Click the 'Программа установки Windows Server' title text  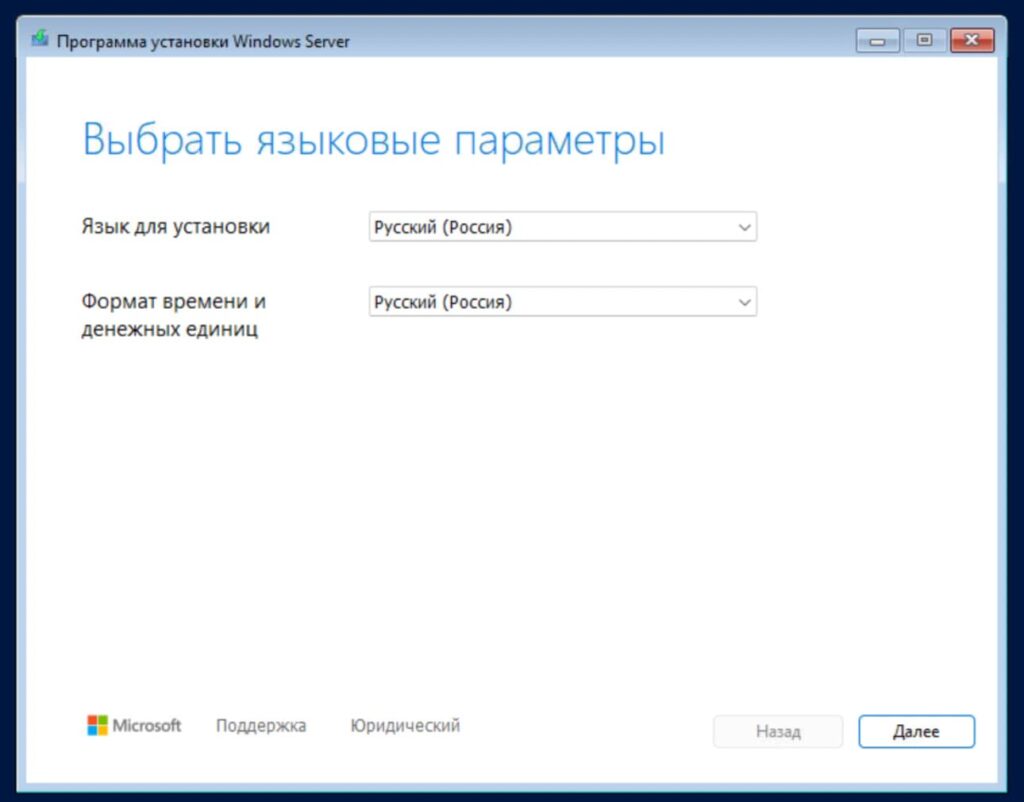pyautogui.click(x=203, y=42)
